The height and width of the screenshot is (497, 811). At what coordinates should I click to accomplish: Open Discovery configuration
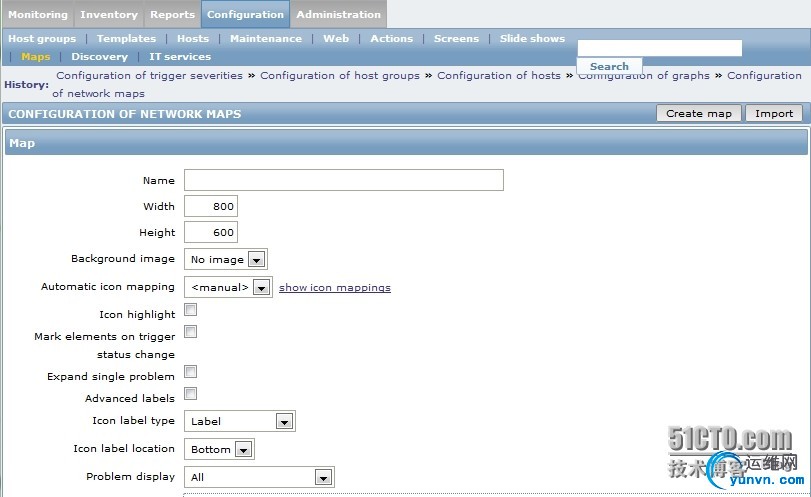coord(99,56)
